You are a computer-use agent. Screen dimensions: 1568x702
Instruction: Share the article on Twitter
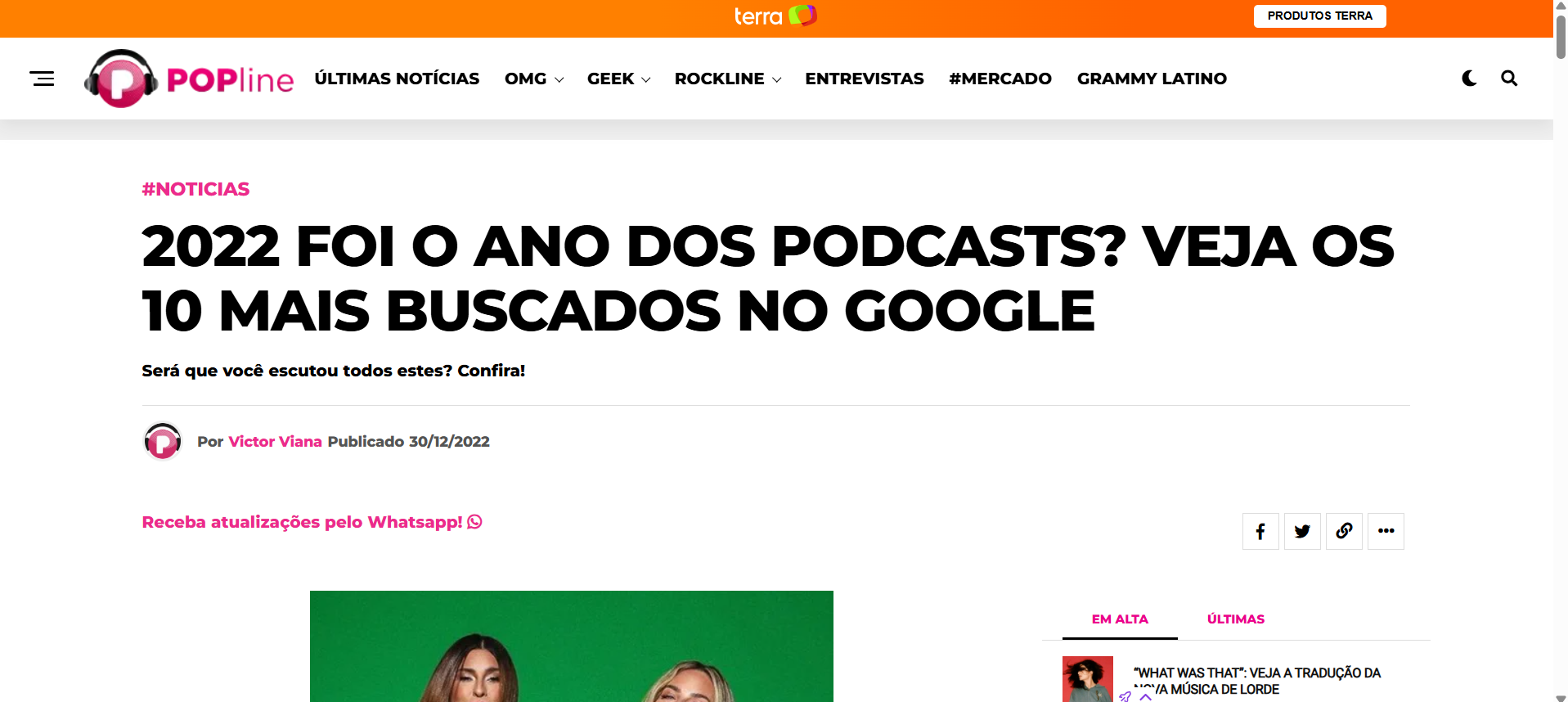tap(1302, 532)
